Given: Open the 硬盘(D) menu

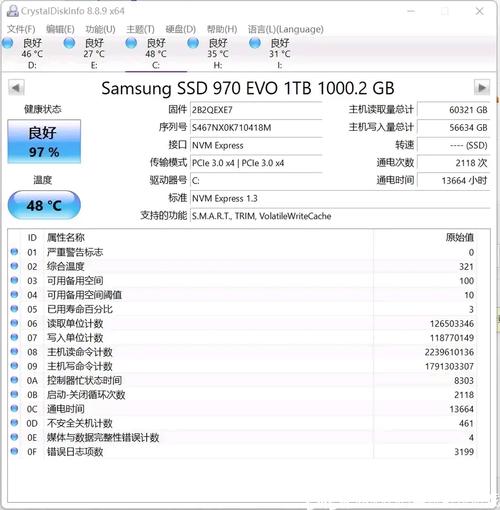Looking at the screenshot, I should pos(181,29).
